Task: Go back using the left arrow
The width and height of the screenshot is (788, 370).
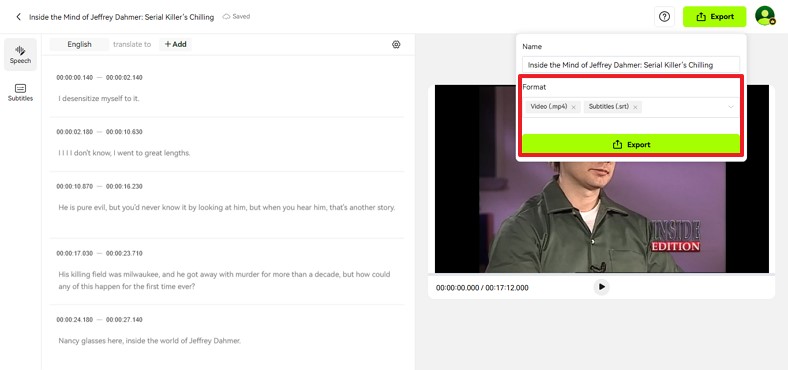Action: click(19, 17)
